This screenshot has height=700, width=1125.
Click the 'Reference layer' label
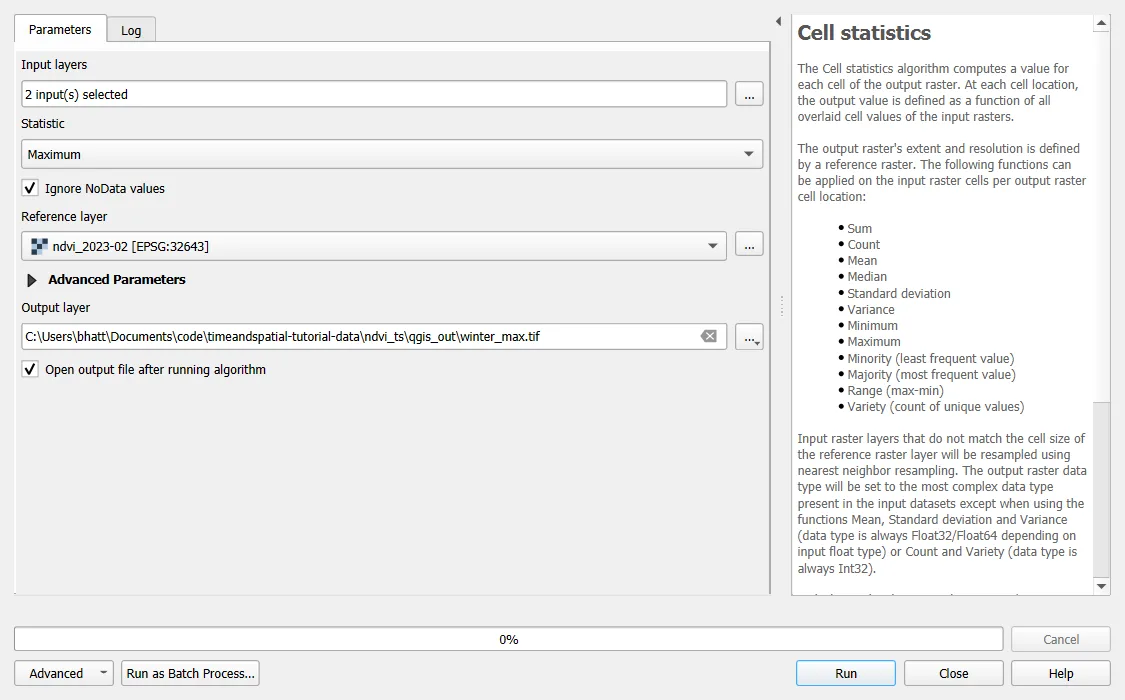click(64, 217)
